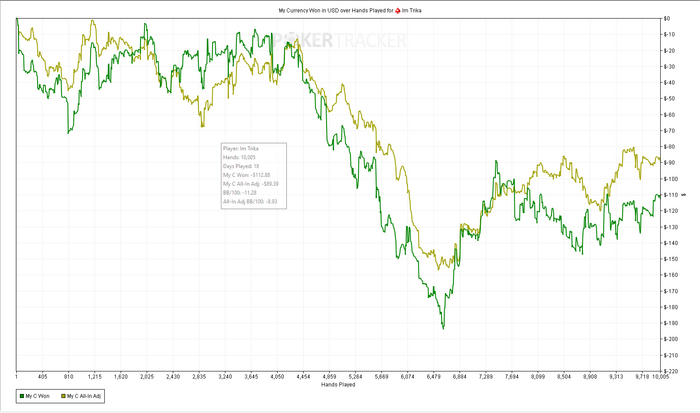Click the y-axis label '$0'
The height and width of the screenshot is (413, 700).
coord(667,18)
